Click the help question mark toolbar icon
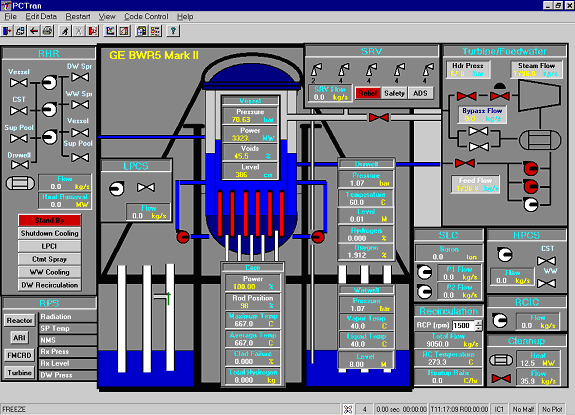This screenshot has height=415, width=575. pos(173,31)
